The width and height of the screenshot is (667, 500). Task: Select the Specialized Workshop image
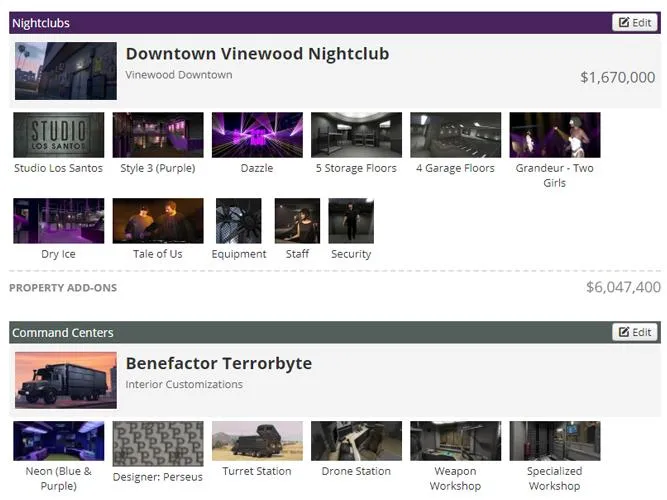555,441
